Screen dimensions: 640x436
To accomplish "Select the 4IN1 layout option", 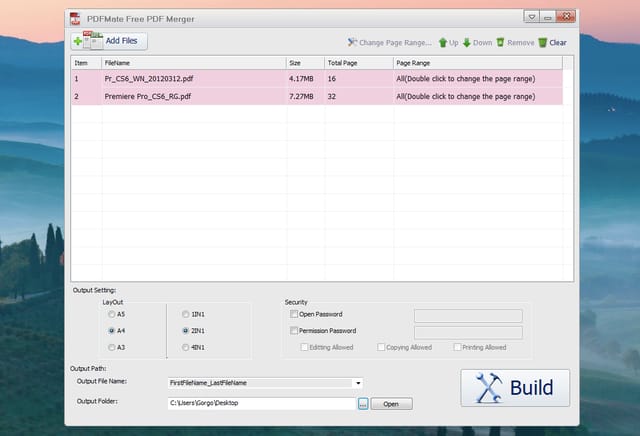I will pyautogui.click(x=186, y=347).
